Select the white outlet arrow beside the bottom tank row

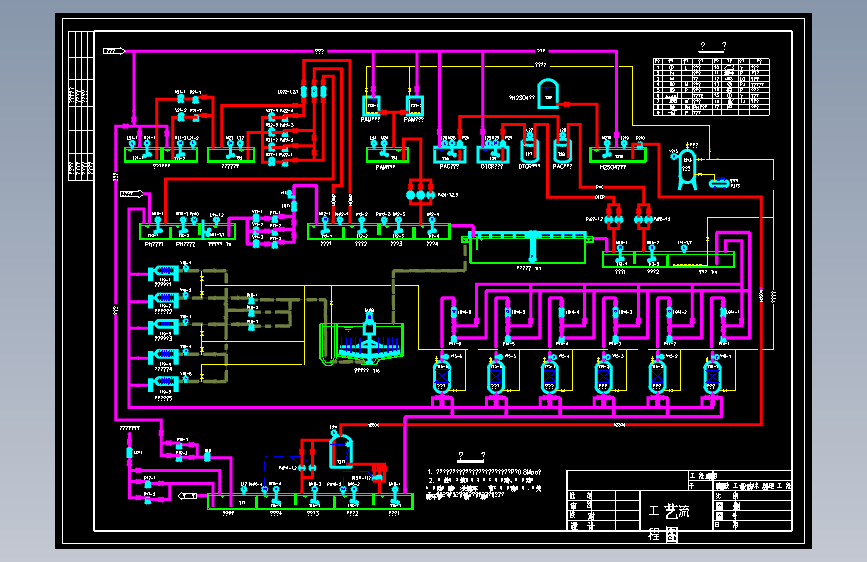click(x=187, y=496)
